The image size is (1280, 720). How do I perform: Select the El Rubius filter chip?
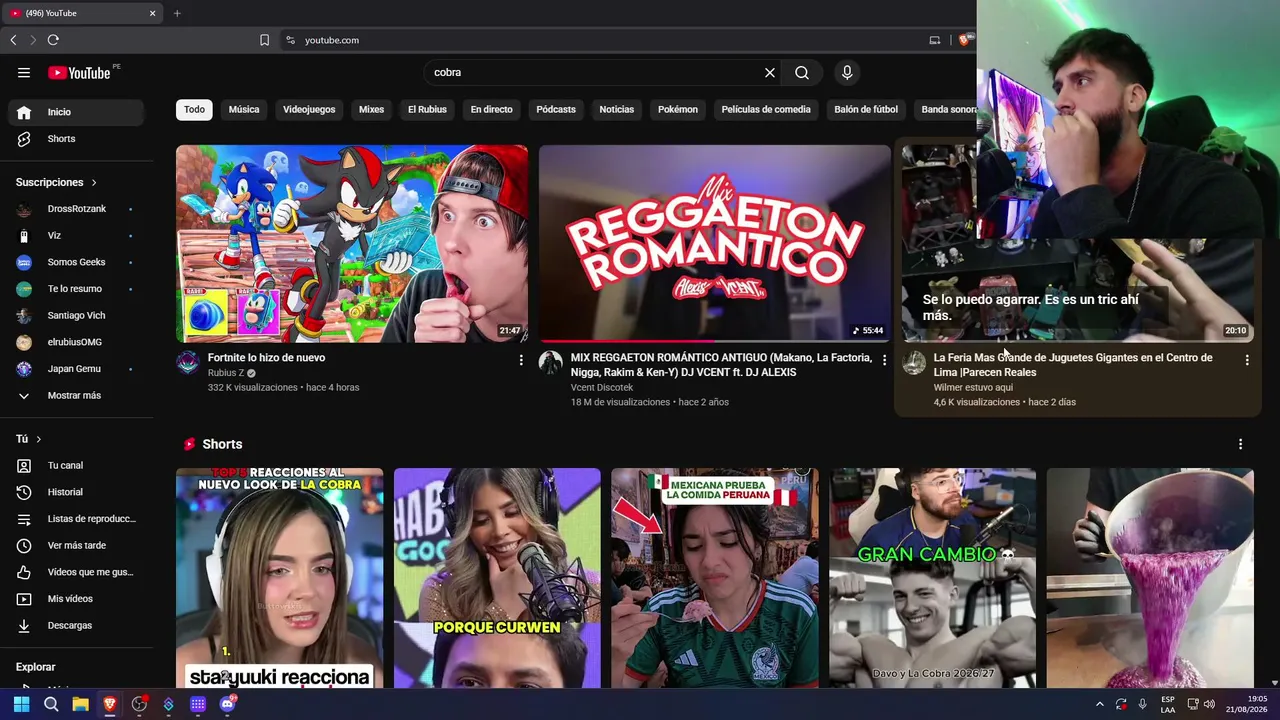coord(427,109)
